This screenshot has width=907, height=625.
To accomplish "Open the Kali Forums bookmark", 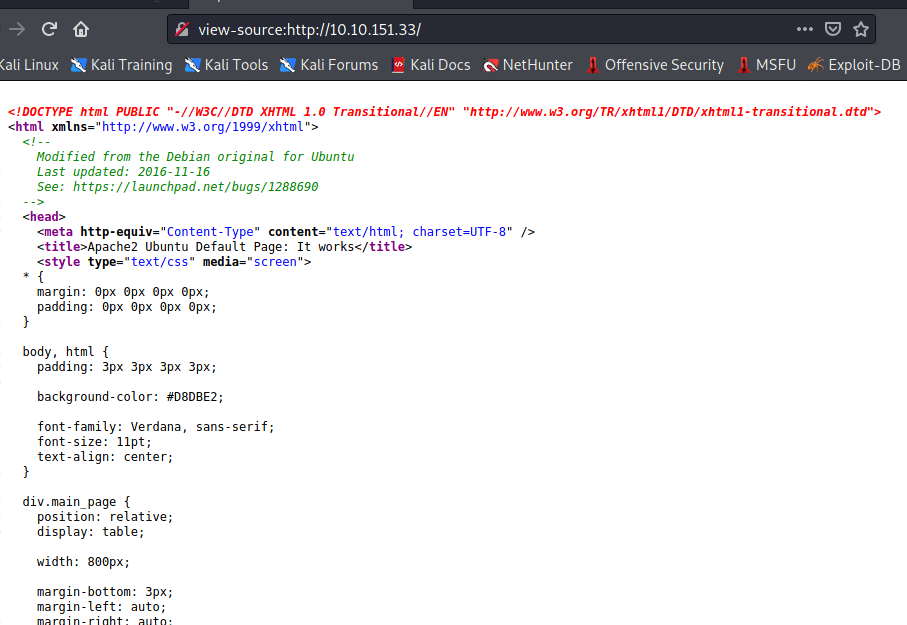I will 329,65.
